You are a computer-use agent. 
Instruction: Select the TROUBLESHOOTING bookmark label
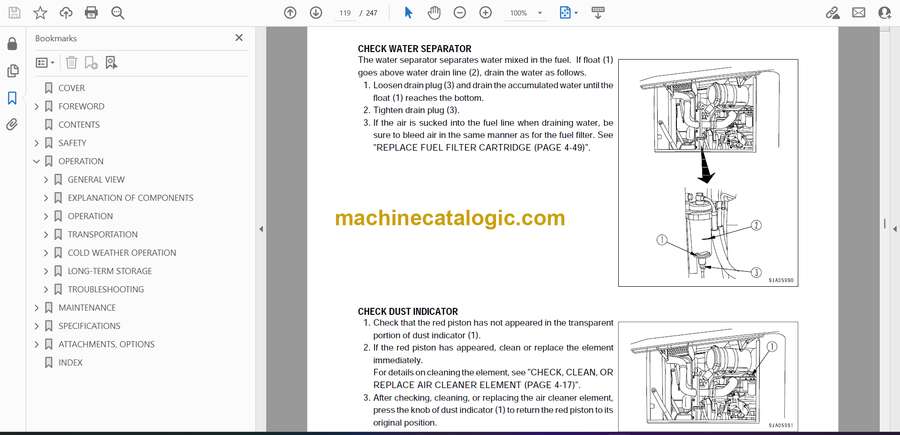click(106, 289)
